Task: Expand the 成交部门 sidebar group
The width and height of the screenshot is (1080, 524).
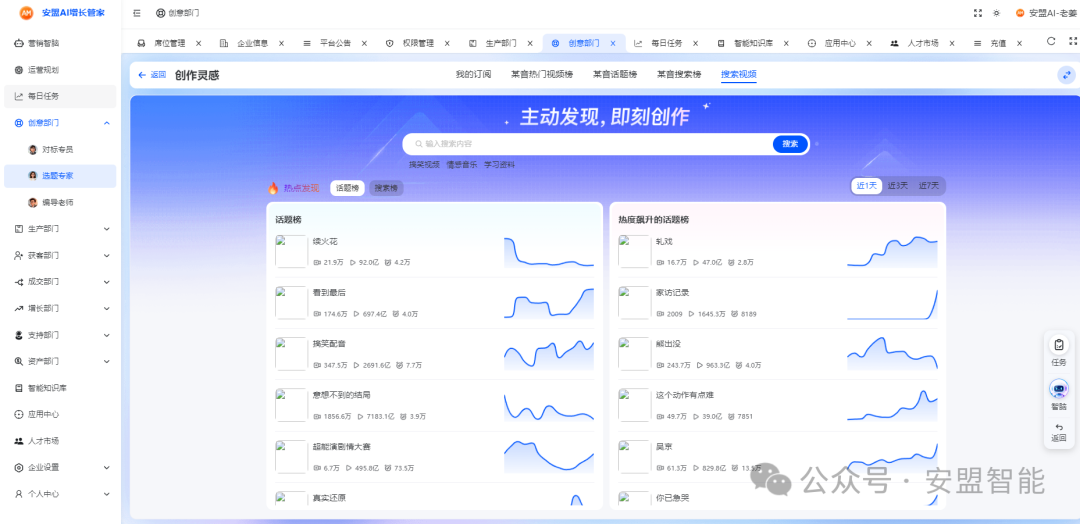Action: (x=107, y=282)
